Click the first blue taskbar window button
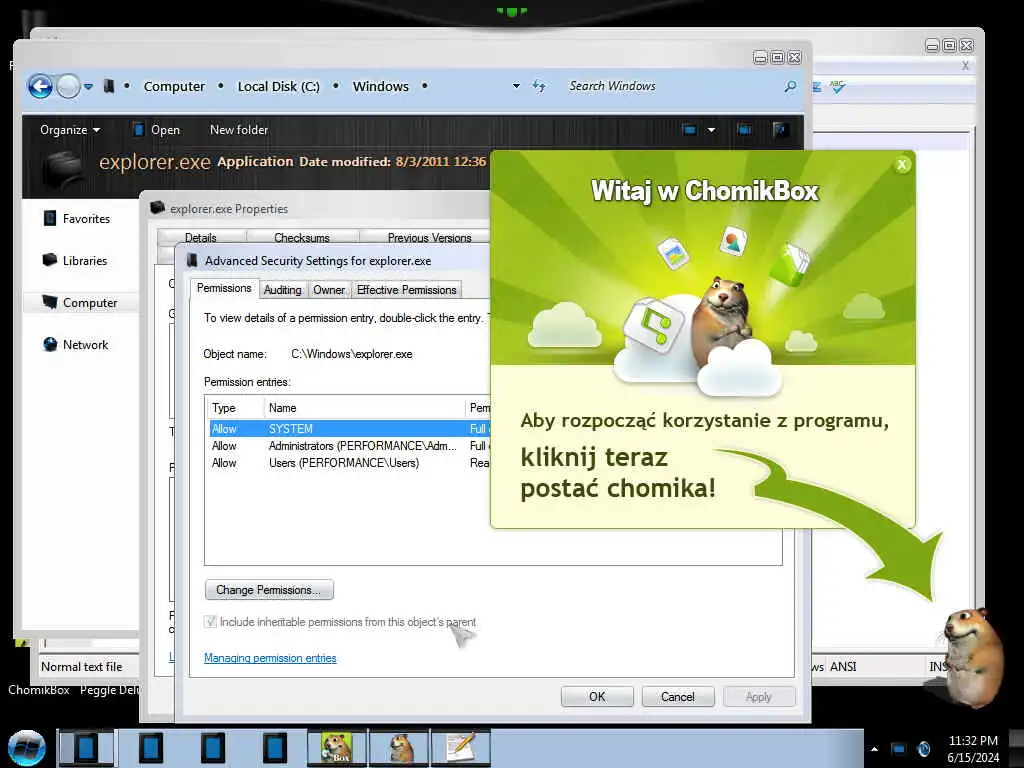The image size is (1024, 768). (86, 748)
